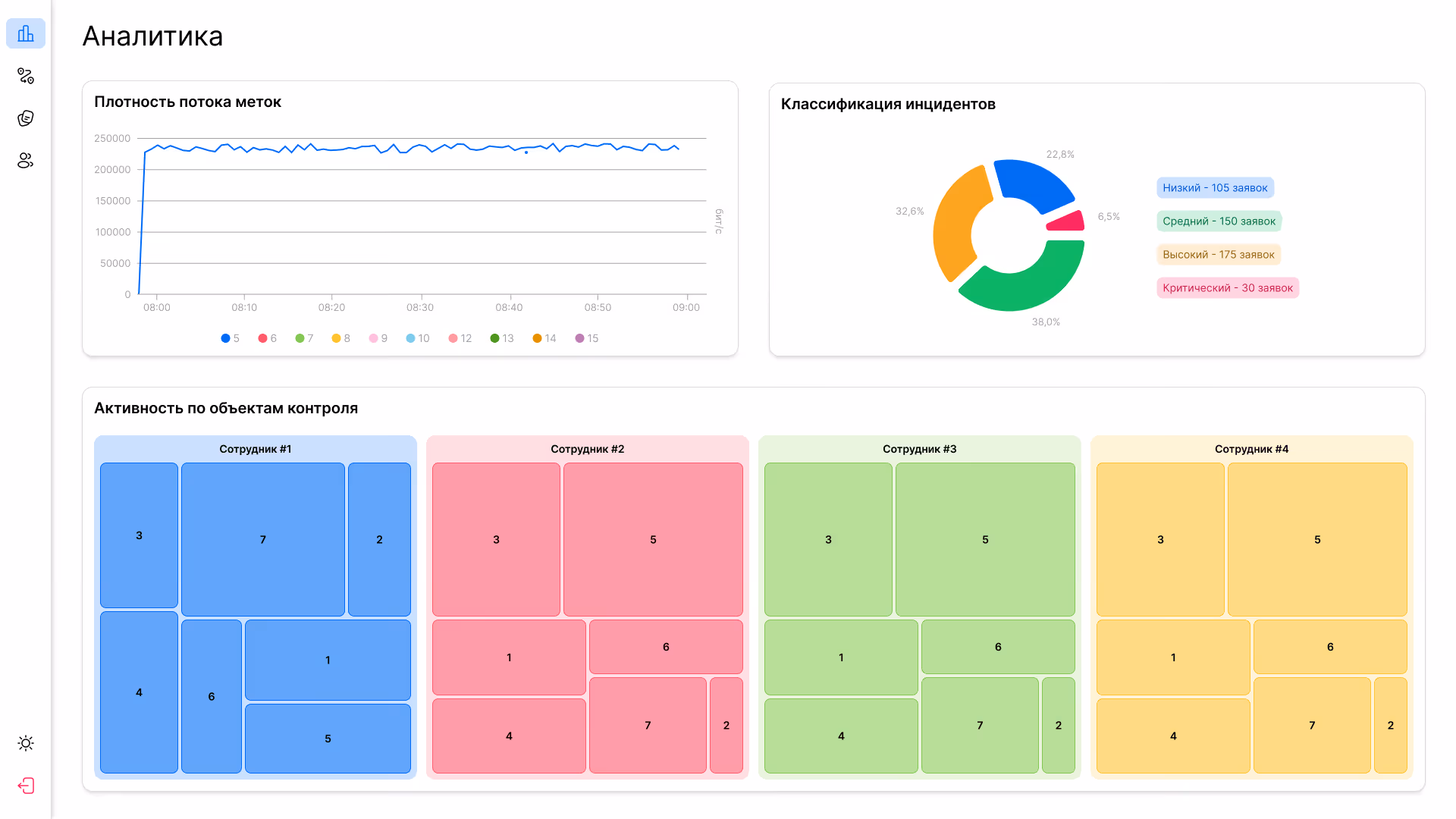Select 'Средний - 150 заявок' legend label

[1219, 221]
